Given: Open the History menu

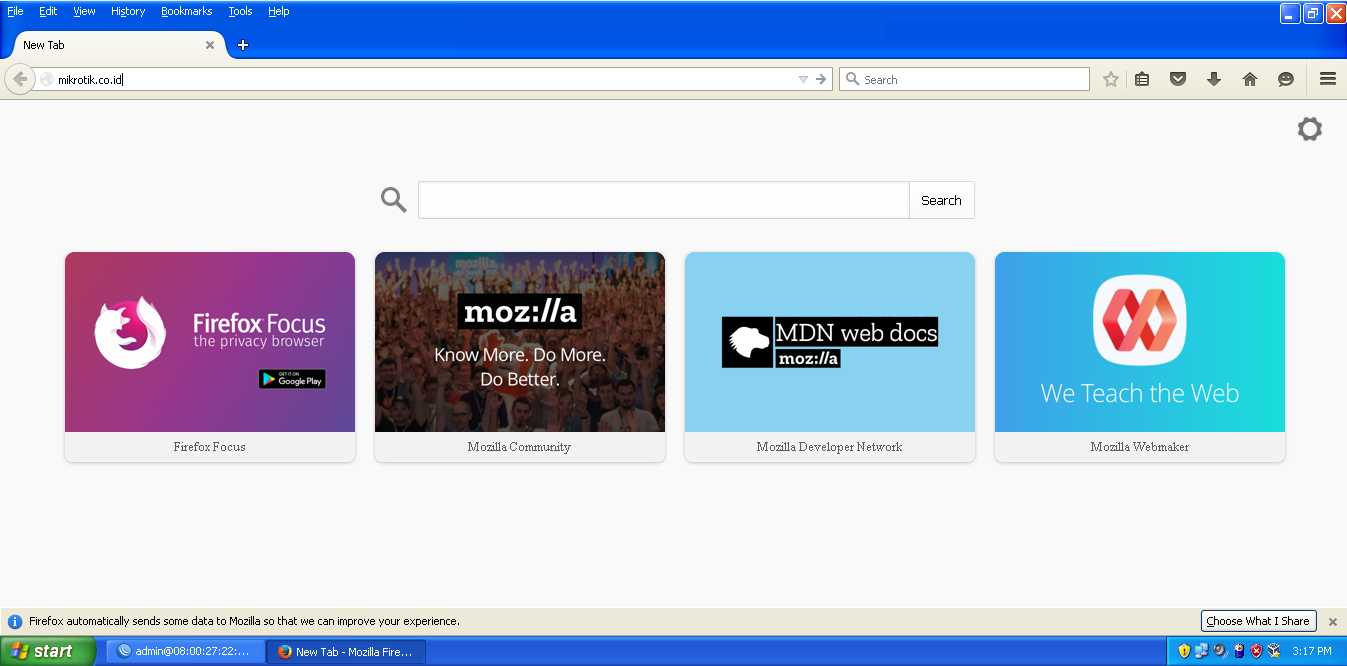Looking at the screenshot, I should pos(128,11).
